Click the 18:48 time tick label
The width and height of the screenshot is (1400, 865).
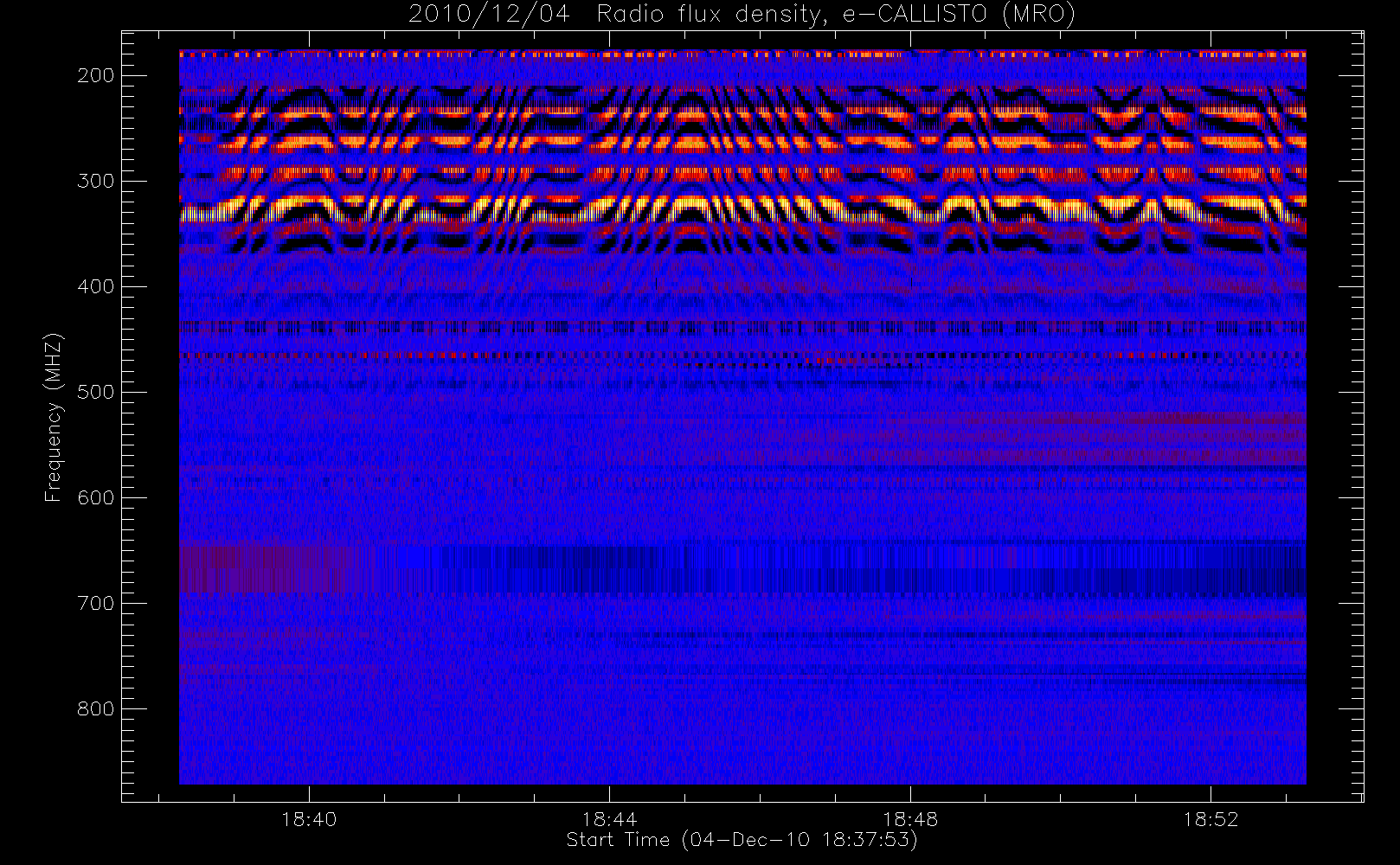[x=910, y=819]
